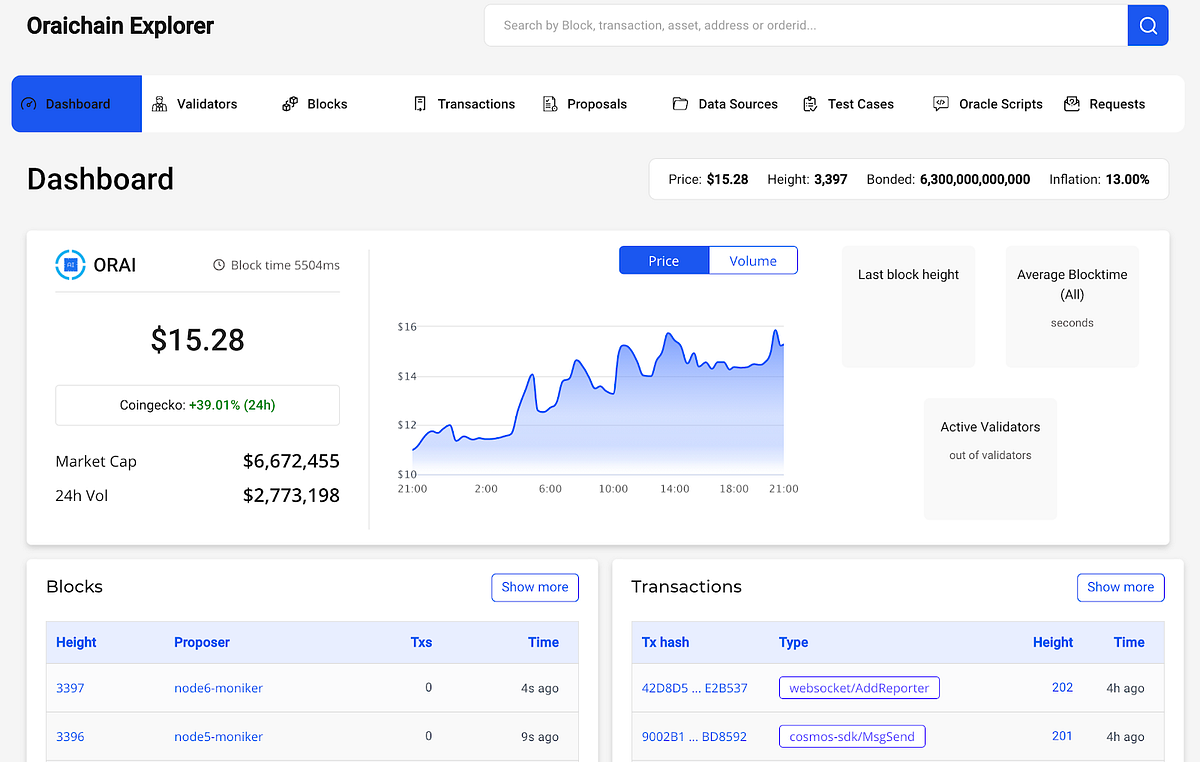Click the Oracle Scripts icon
The image size is (1200, 762).
940,103
